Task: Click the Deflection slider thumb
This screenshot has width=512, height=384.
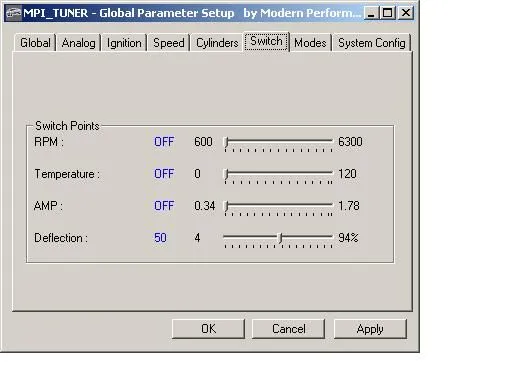Action: (x=281, y=238)
